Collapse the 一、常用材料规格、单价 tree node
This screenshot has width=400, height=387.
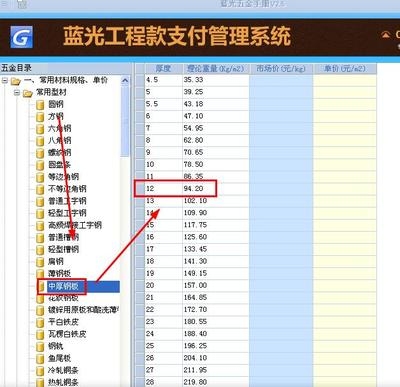[x=5, y=80]
